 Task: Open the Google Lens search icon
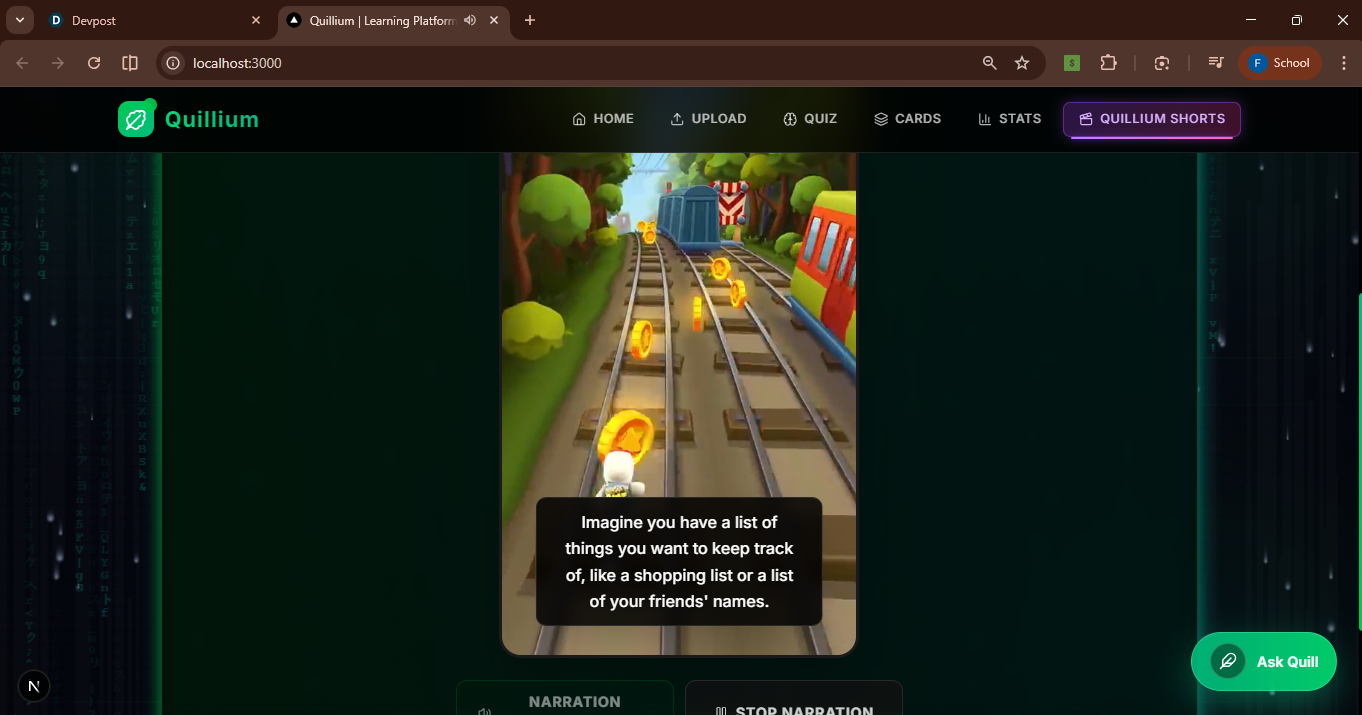click(x=1162, y=63)
